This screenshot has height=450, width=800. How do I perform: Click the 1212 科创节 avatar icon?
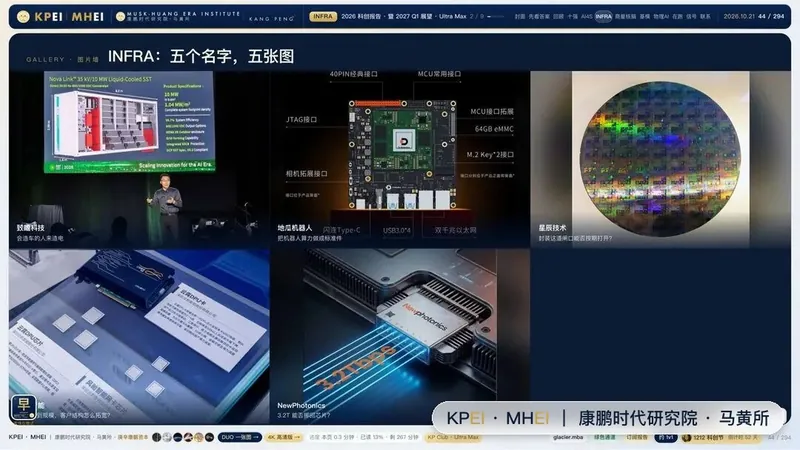coord(687,437)
